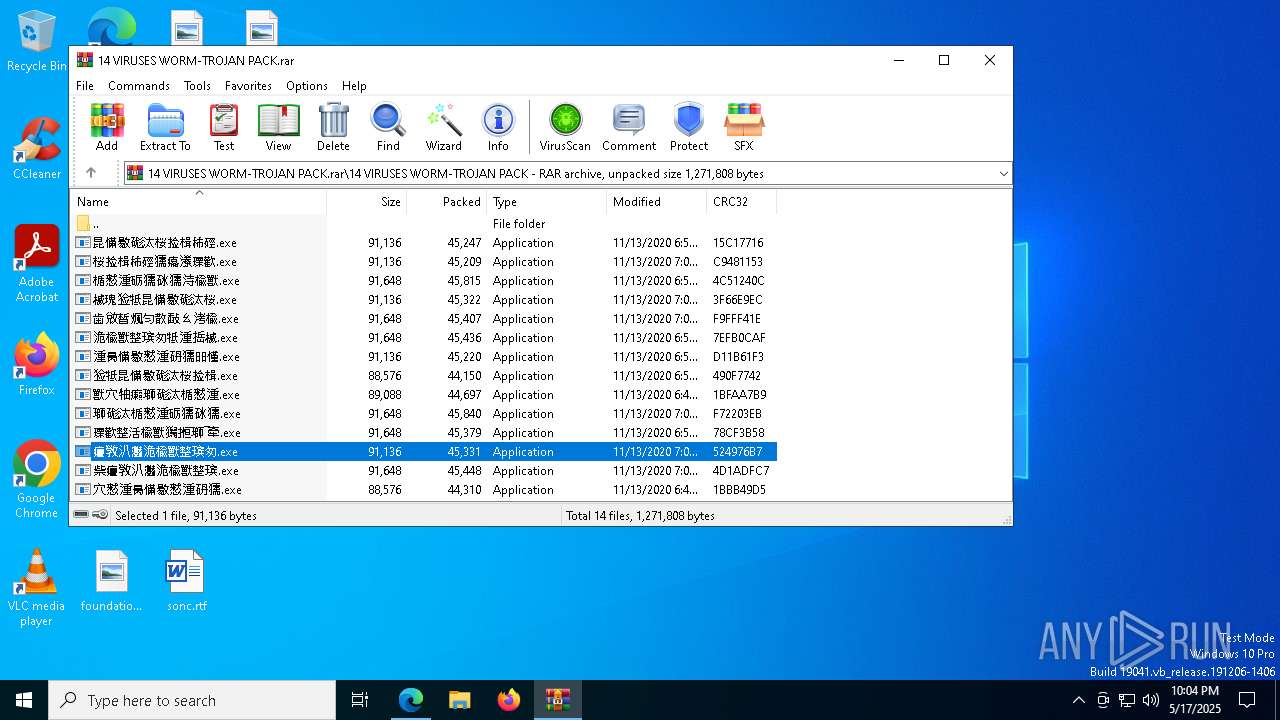Open the Comment toolbar icon
The height and width of the screenshot is (720, 1280).
[629, 127]
